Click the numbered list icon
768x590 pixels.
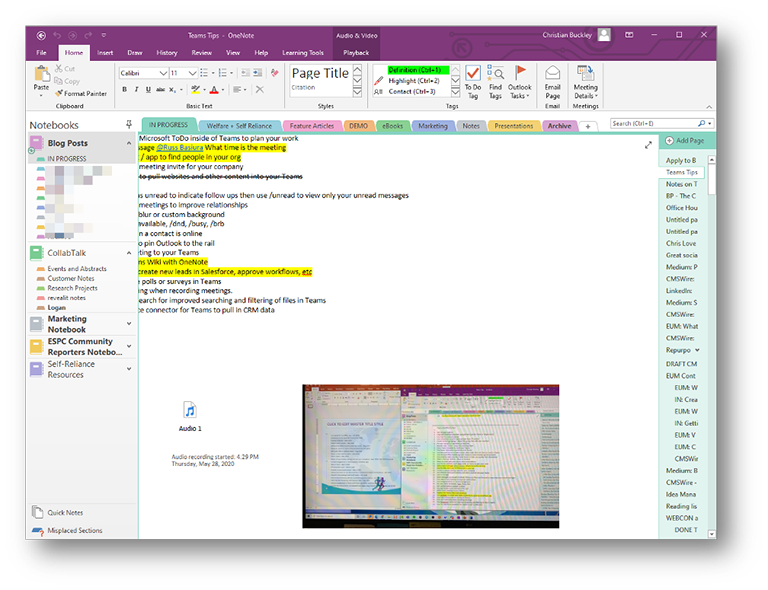click(x=223, y=73)
